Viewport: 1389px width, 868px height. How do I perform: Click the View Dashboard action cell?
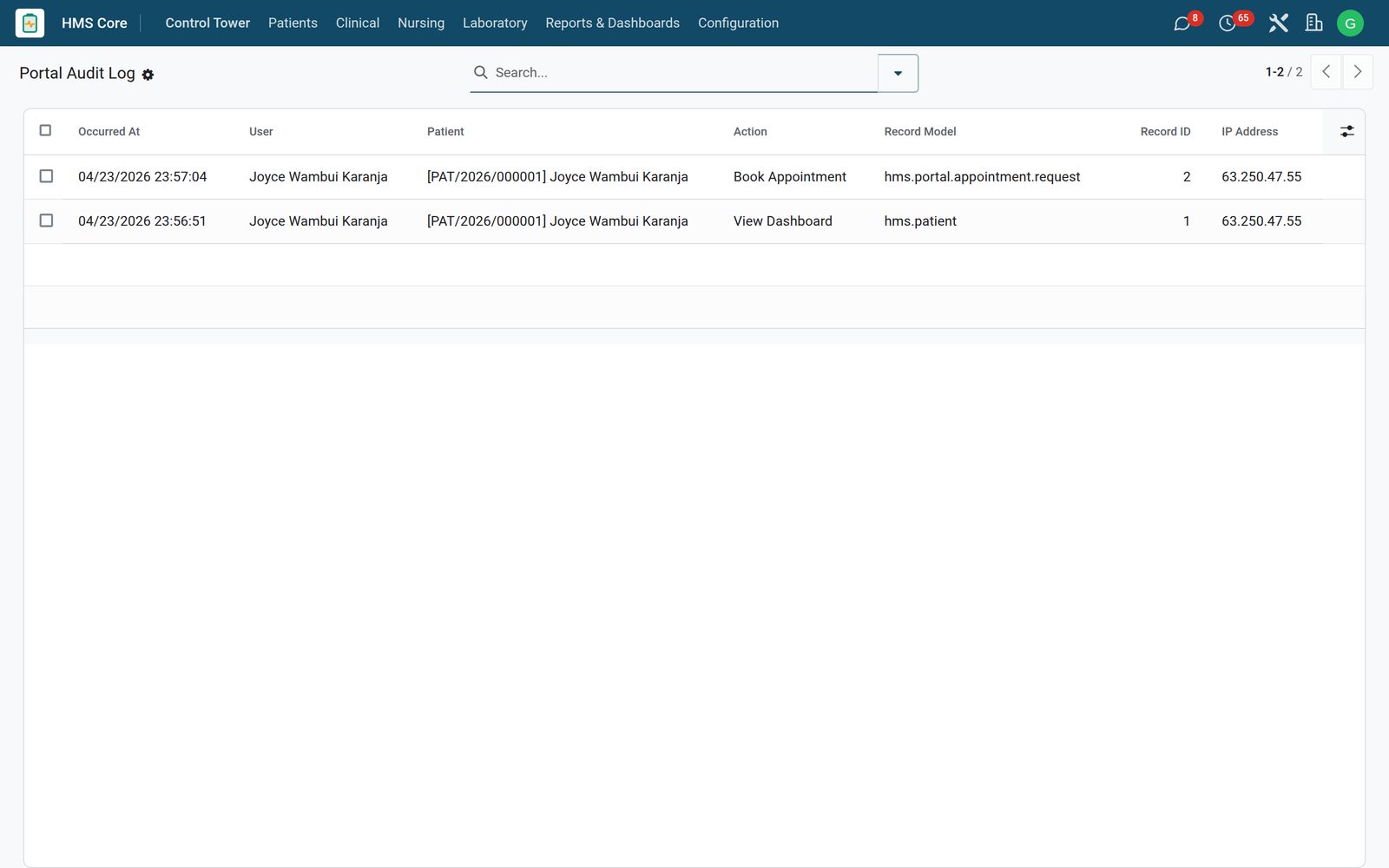point(782,221)
